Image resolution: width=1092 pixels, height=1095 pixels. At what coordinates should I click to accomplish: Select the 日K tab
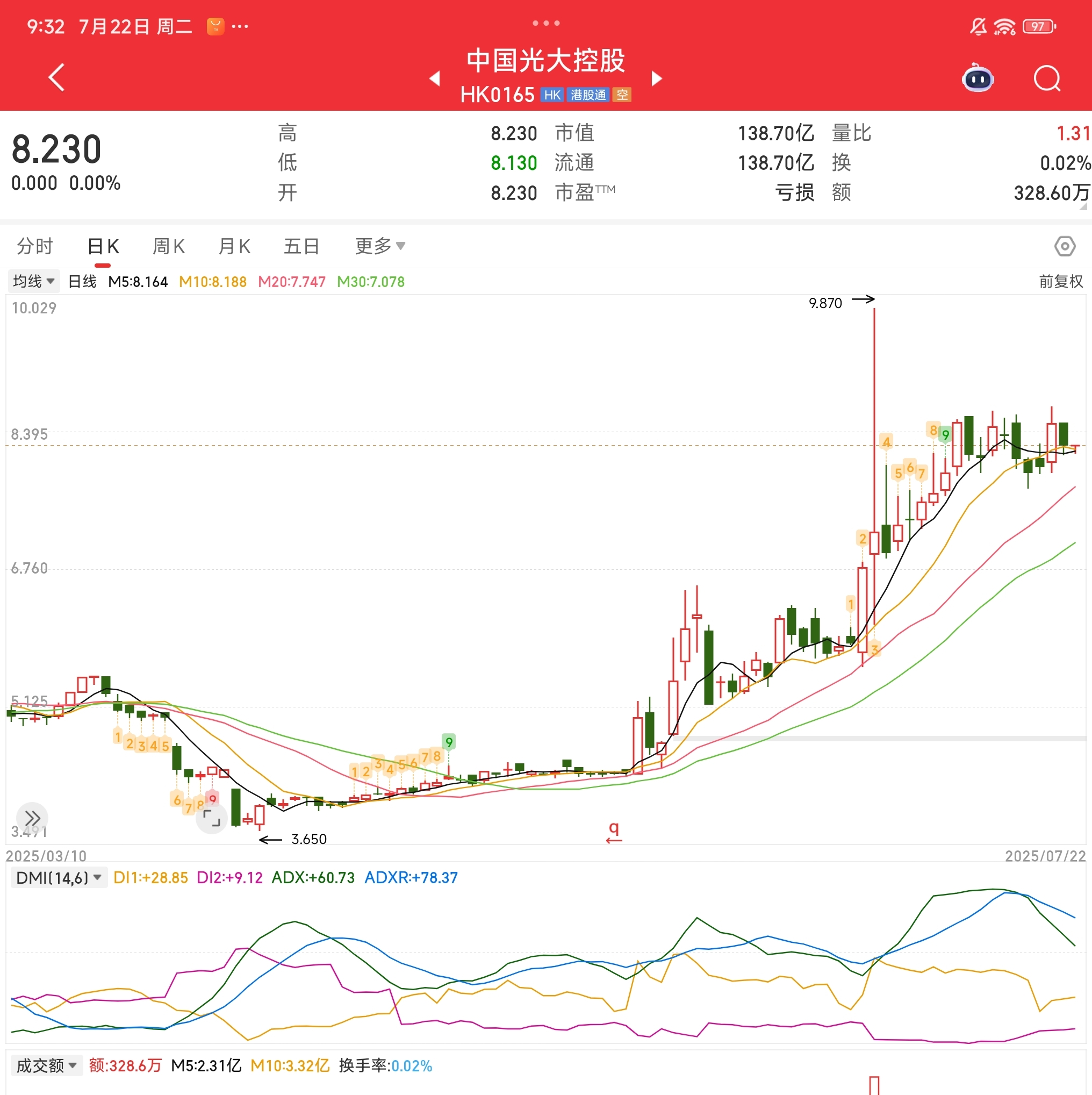pos(103,247)
